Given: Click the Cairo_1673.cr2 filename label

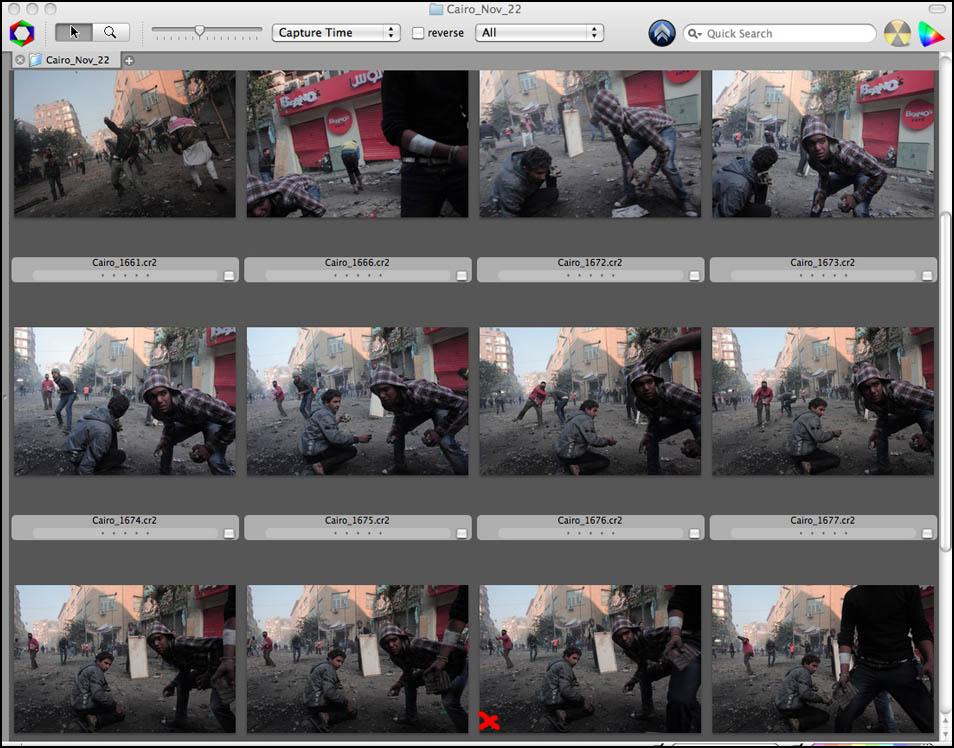Looking at the screenshot, I should pos(823,262).
